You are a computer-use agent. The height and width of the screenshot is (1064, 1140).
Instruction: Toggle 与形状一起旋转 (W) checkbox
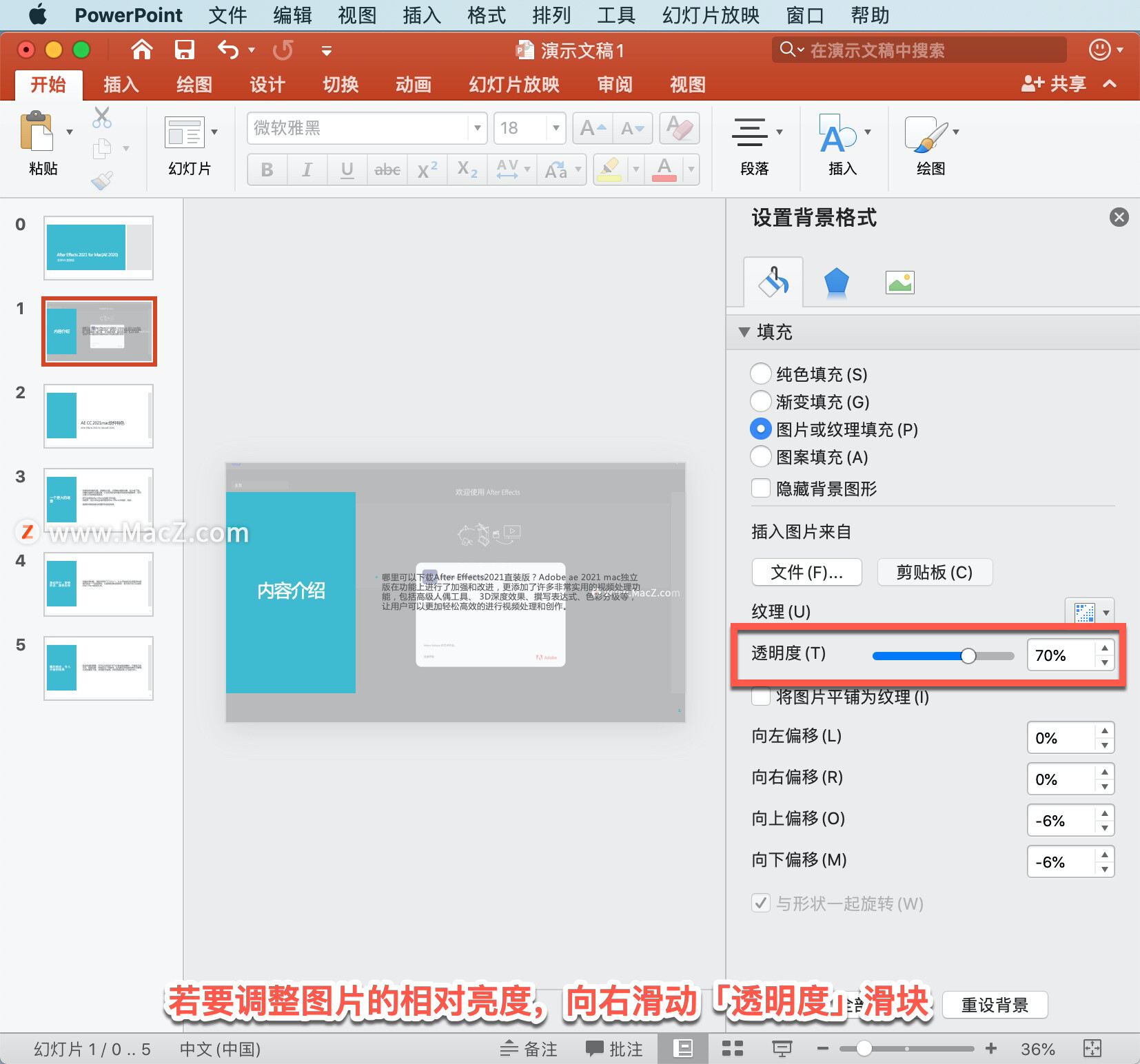pyautogui.click(x=761, y=903)
